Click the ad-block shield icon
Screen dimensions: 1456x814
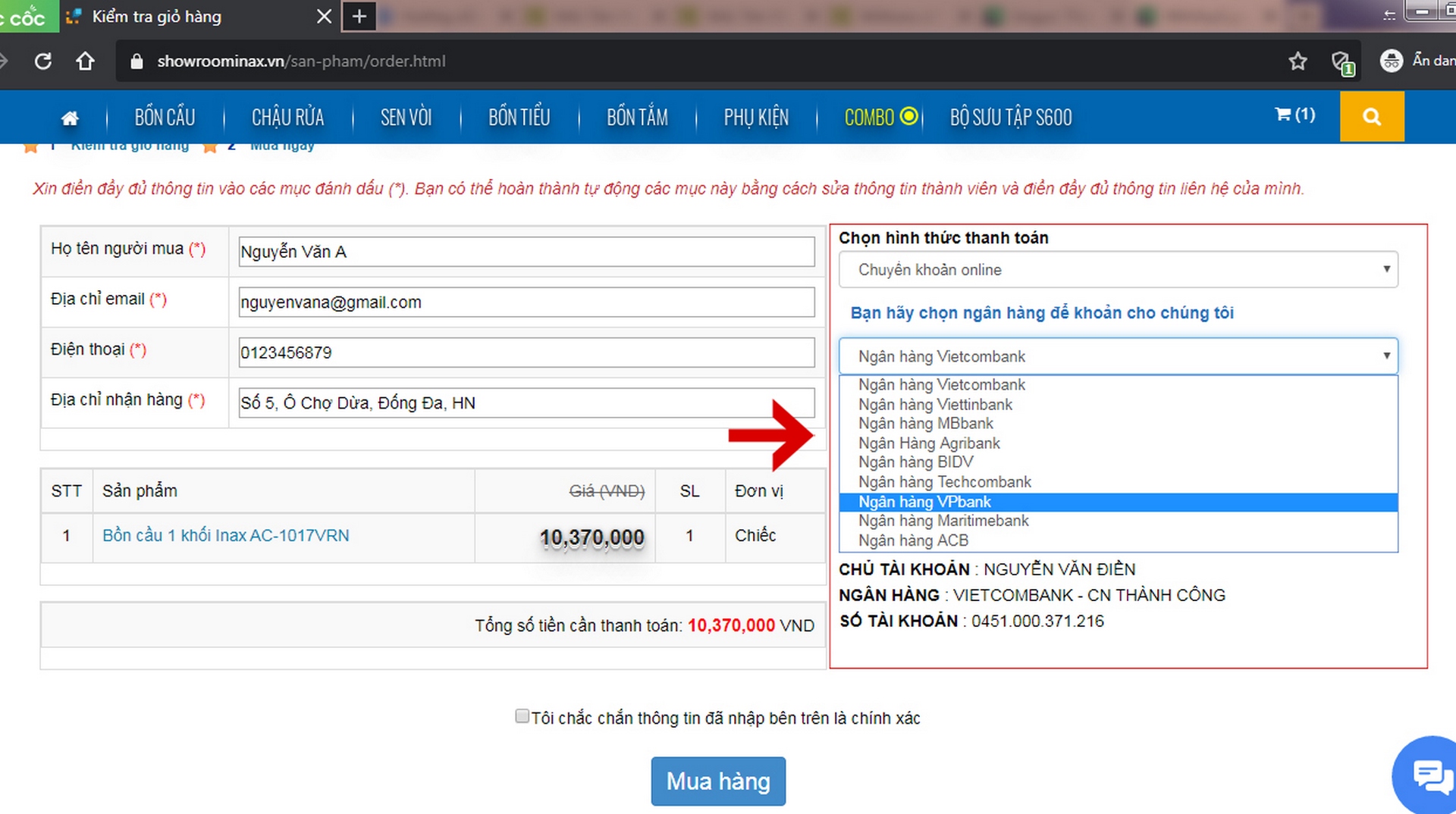point(1341,62)
